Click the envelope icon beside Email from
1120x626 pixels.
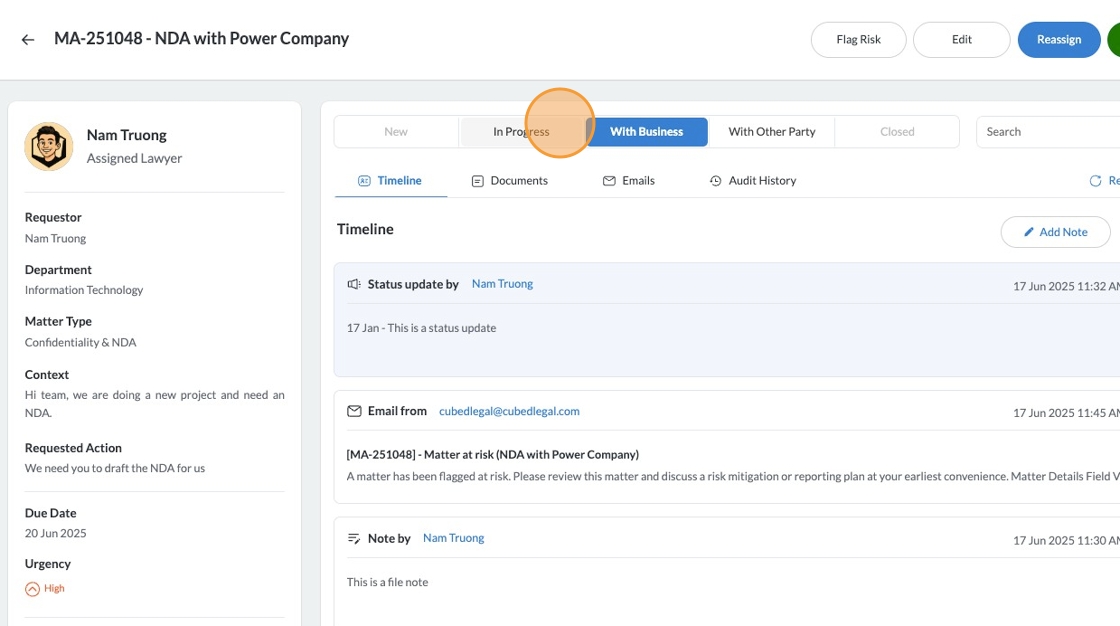coord(354,411)
